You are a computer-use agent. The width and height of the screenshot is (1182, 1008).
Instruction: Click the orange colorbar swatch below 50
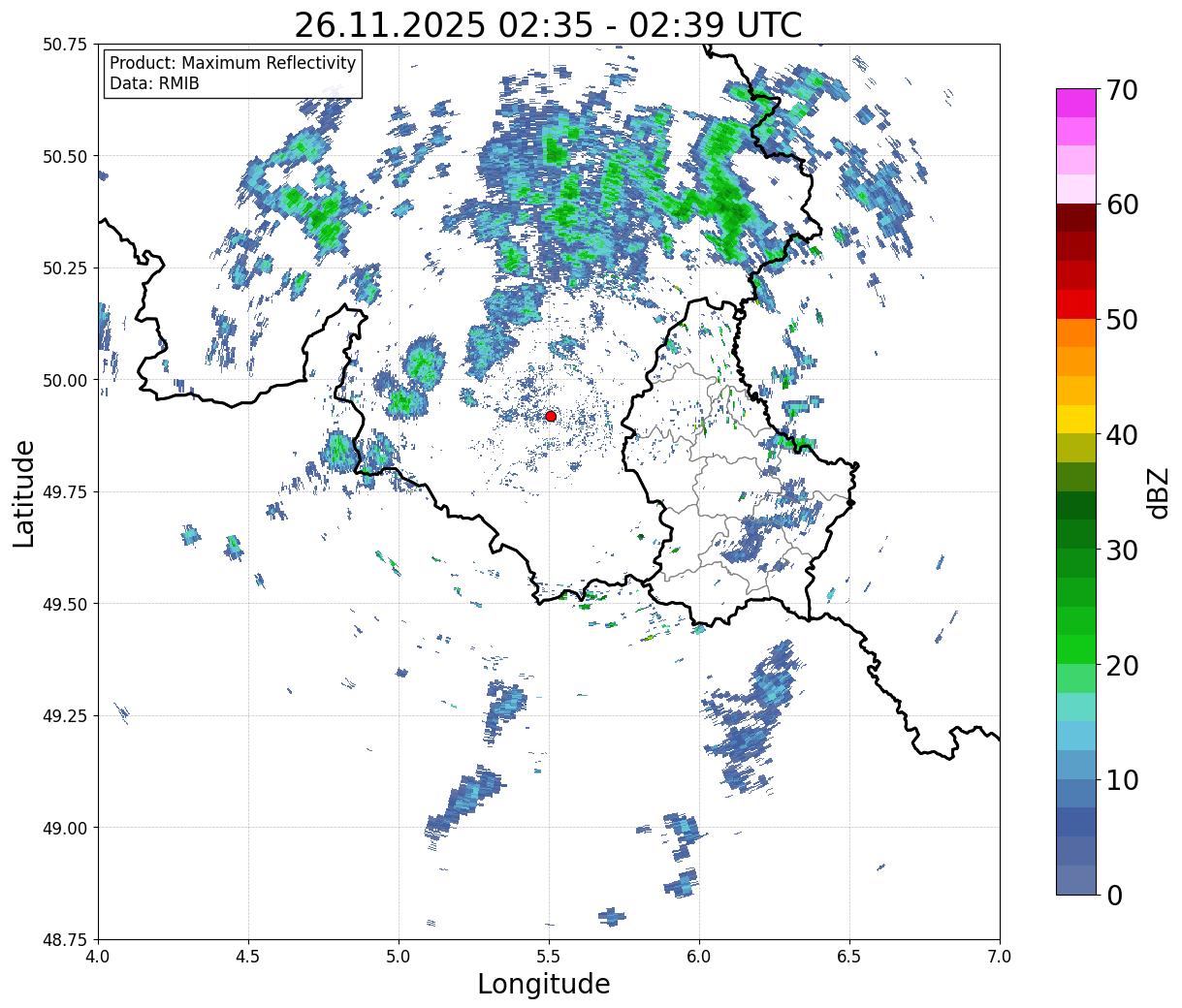tap(1076, 332)
